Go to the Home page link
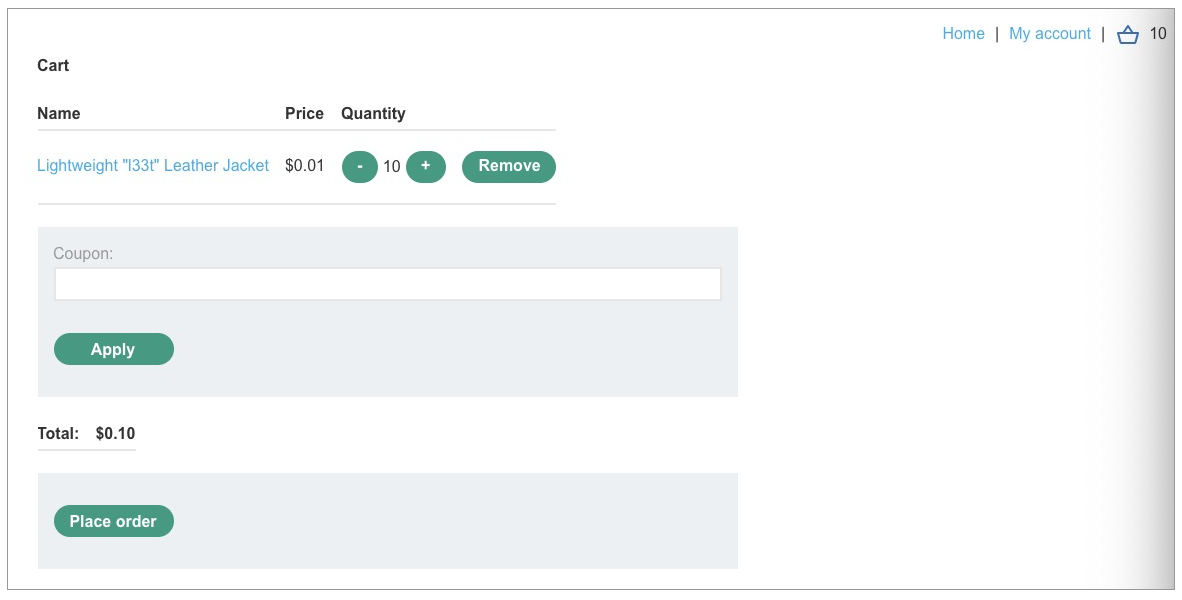This screenshot has width=1182, height=600. (x=963, y=34)
